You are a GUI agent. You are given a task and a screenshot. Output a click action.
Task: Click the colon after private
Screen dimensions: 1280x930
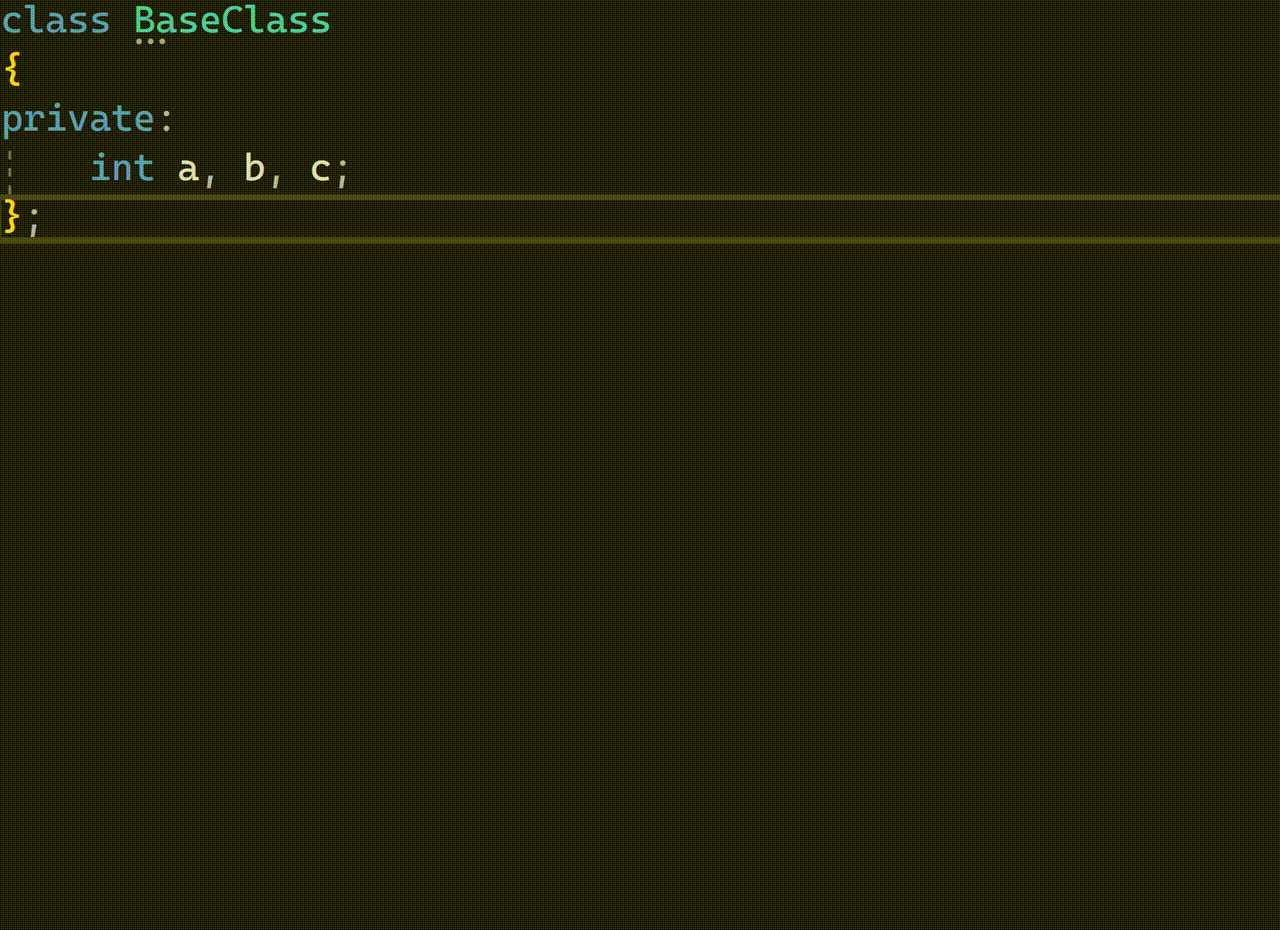[x=166, y=120]
